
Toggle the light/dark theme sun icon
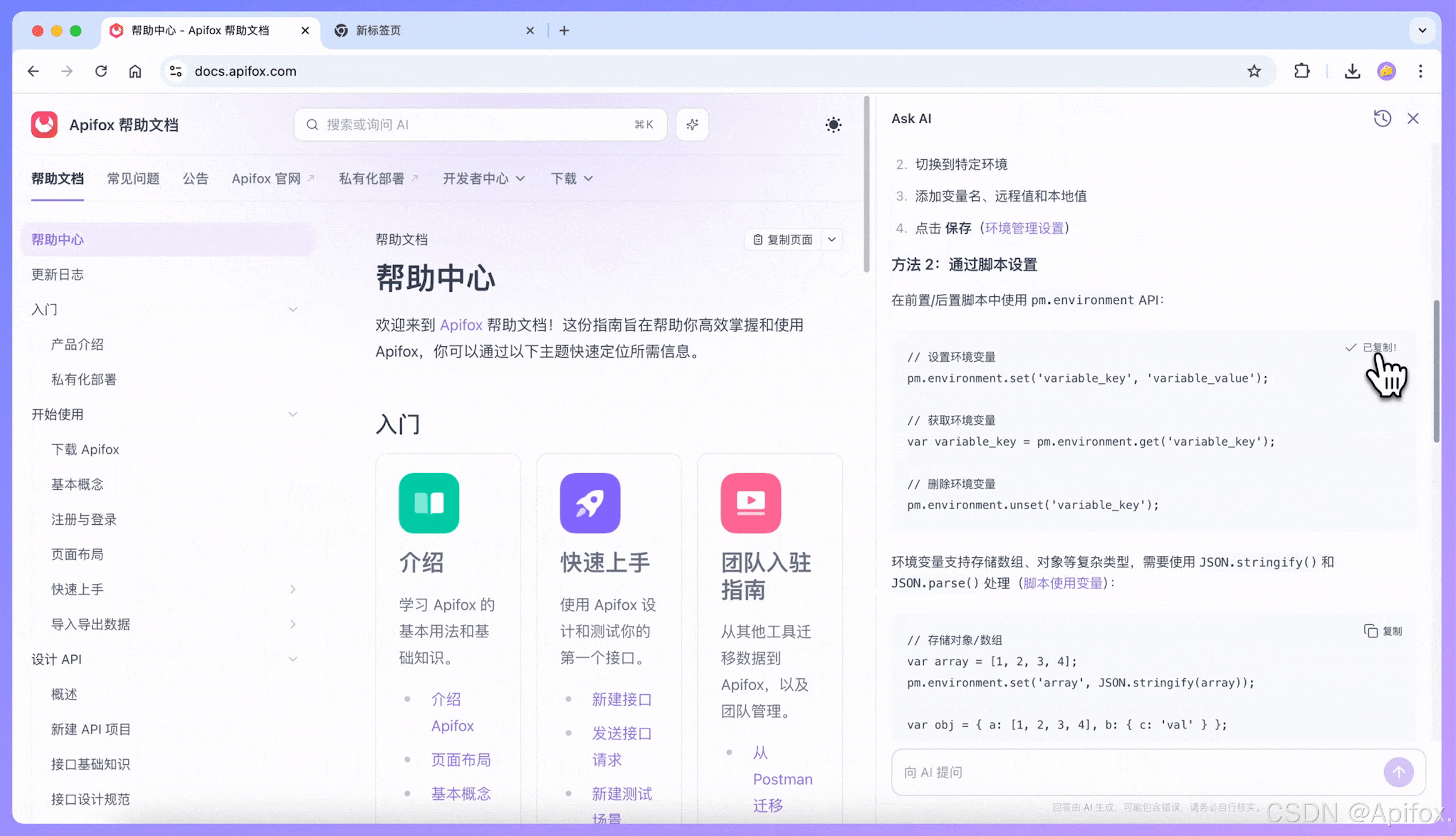pos(833,125)
